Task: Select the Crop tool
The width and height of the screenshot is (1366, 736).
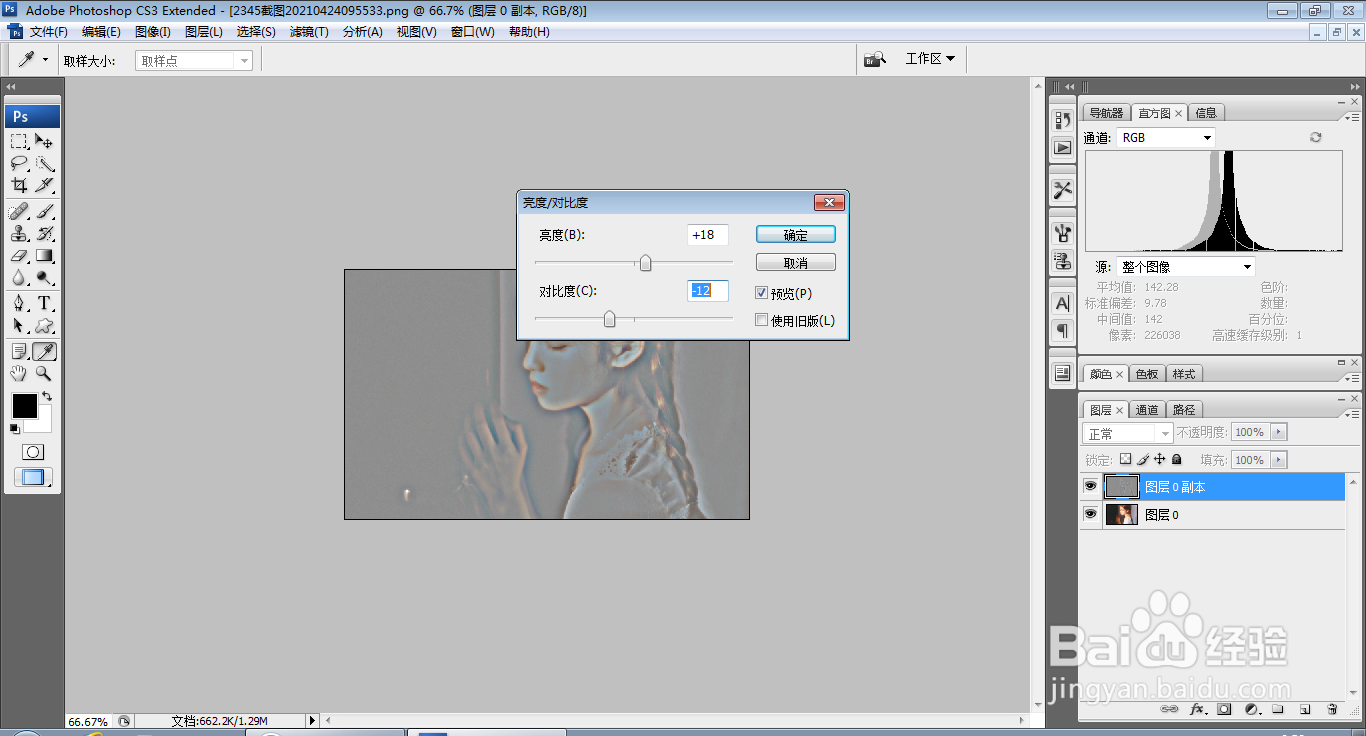Action: [x=19, y=185]
